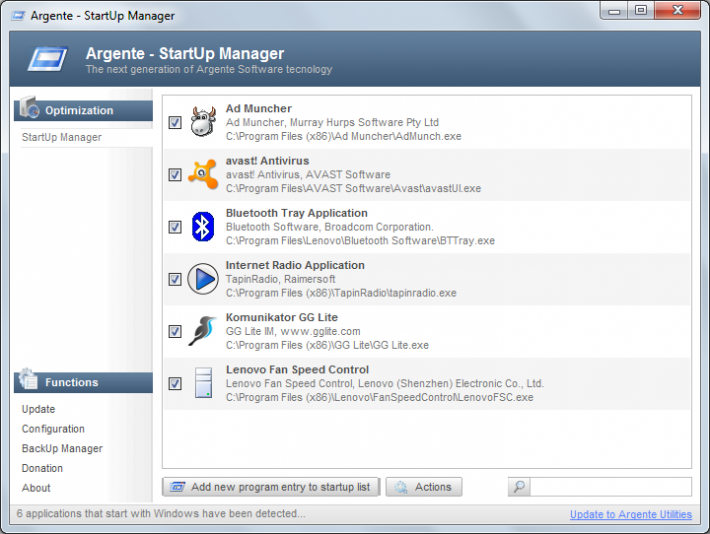
Task: Open the Actions button
Action: click(x=424, y=487)
